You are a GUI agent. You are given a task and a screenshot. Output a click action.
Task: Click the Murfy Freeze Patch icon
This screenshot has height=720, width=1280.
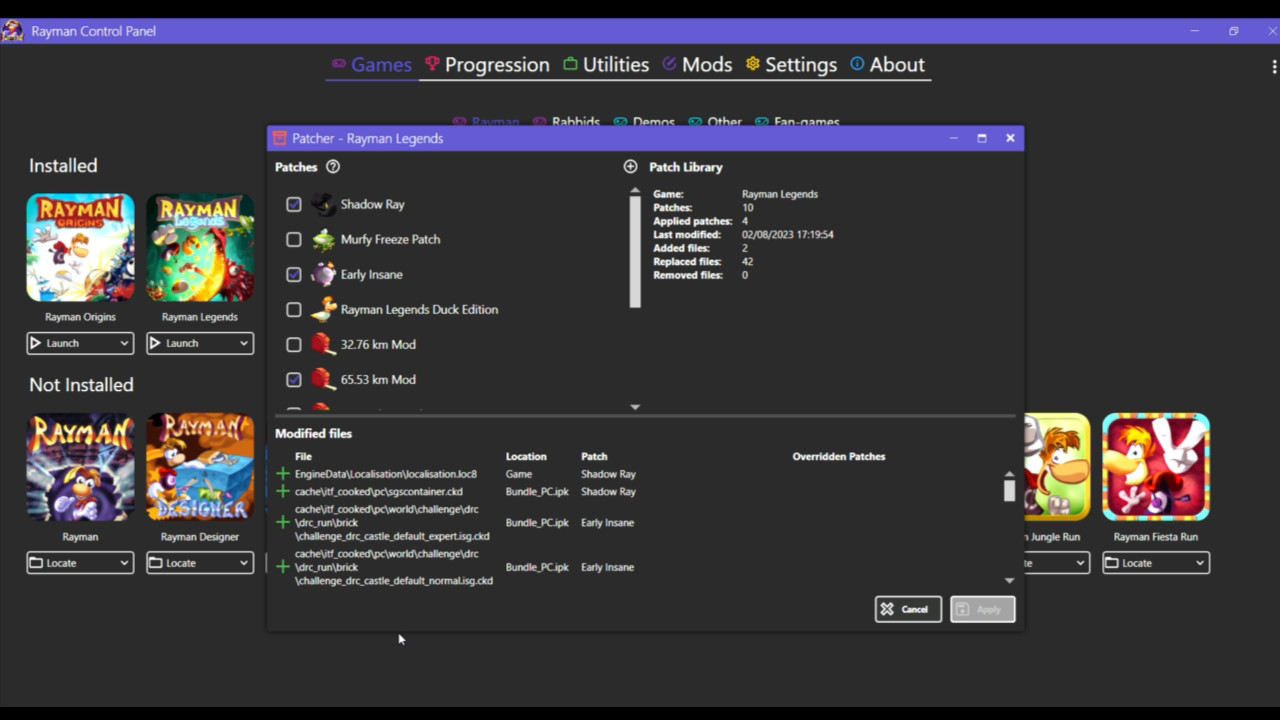tap(323, 239)
